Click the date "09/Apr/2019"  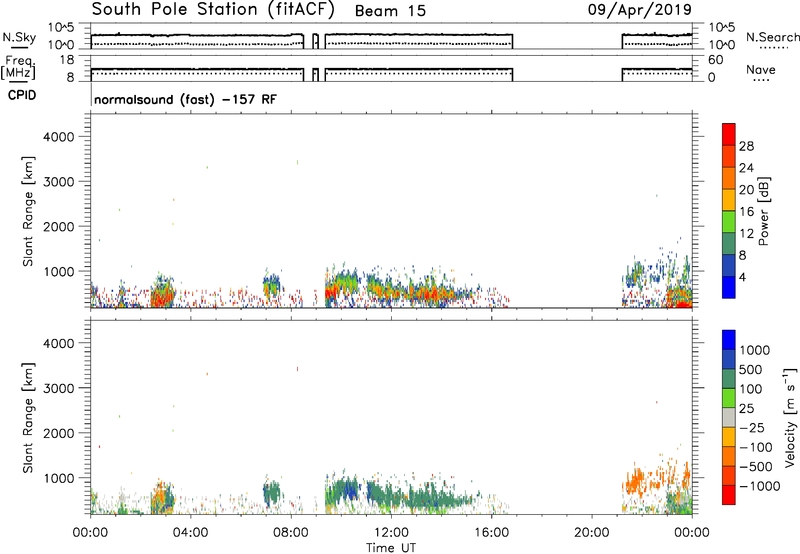pos(640,9)
